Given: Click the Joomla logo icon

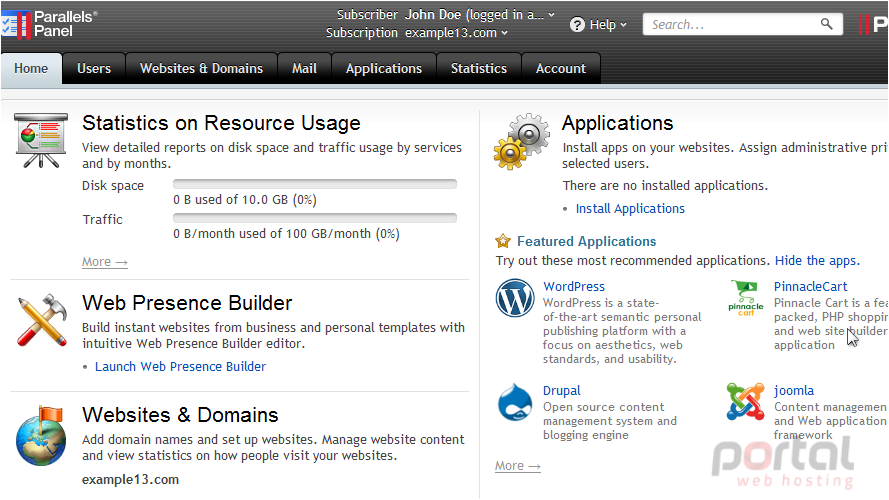Looking at the screenshot, I should point(745,401).
